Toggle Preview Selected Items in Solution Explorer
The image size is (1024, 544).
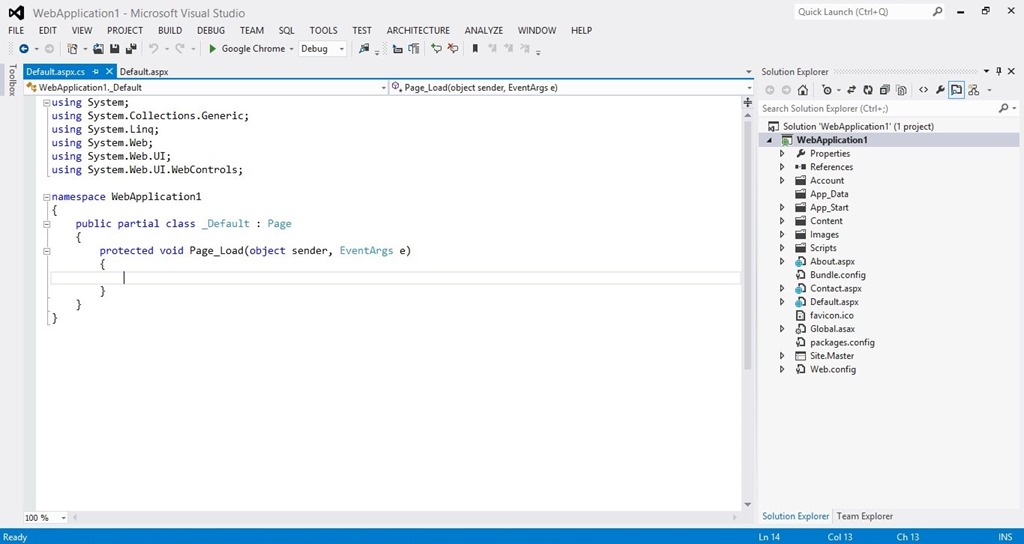point(956,90)
